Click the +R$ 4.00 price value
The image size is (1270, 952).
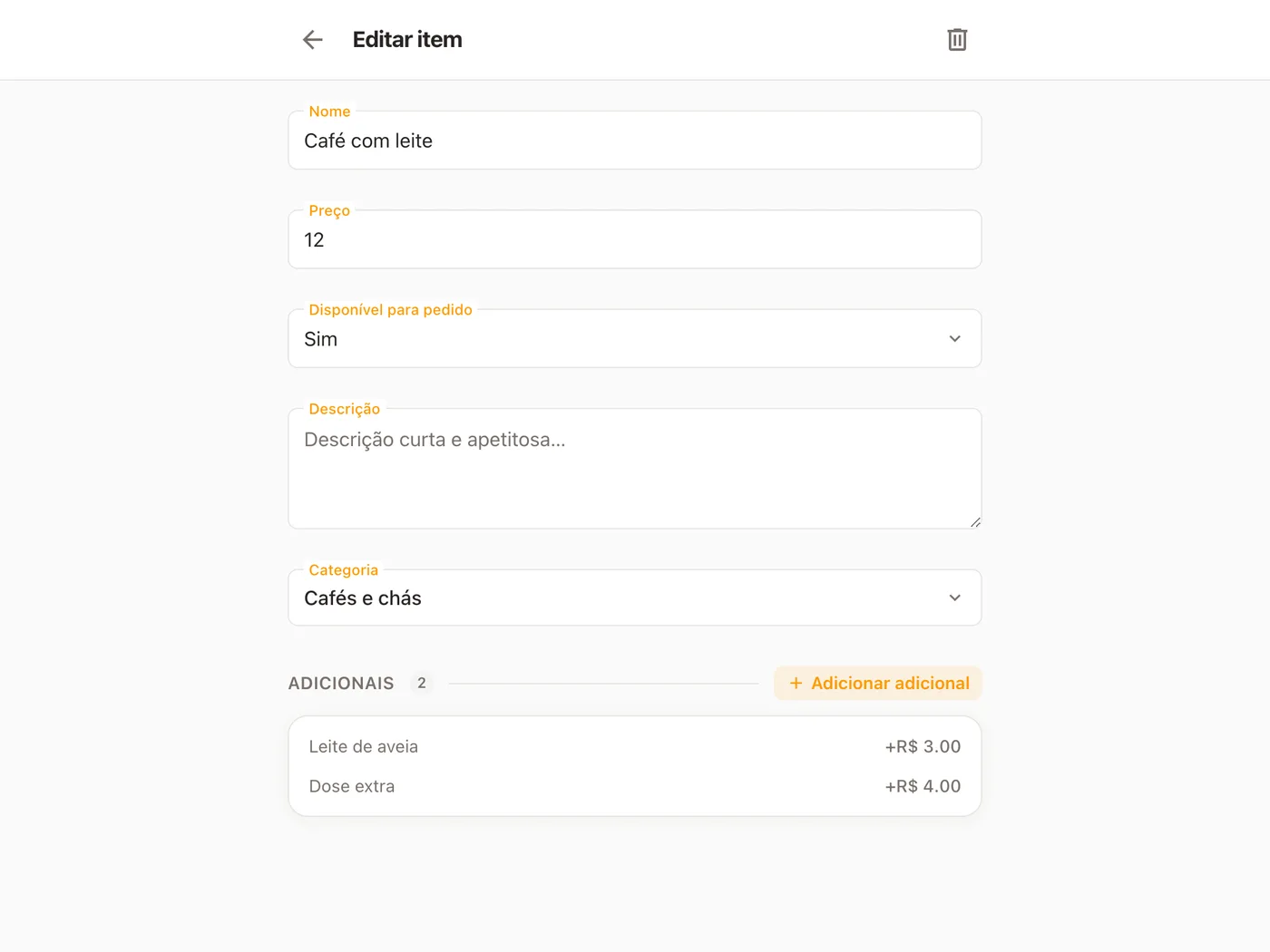coord(923,786)
